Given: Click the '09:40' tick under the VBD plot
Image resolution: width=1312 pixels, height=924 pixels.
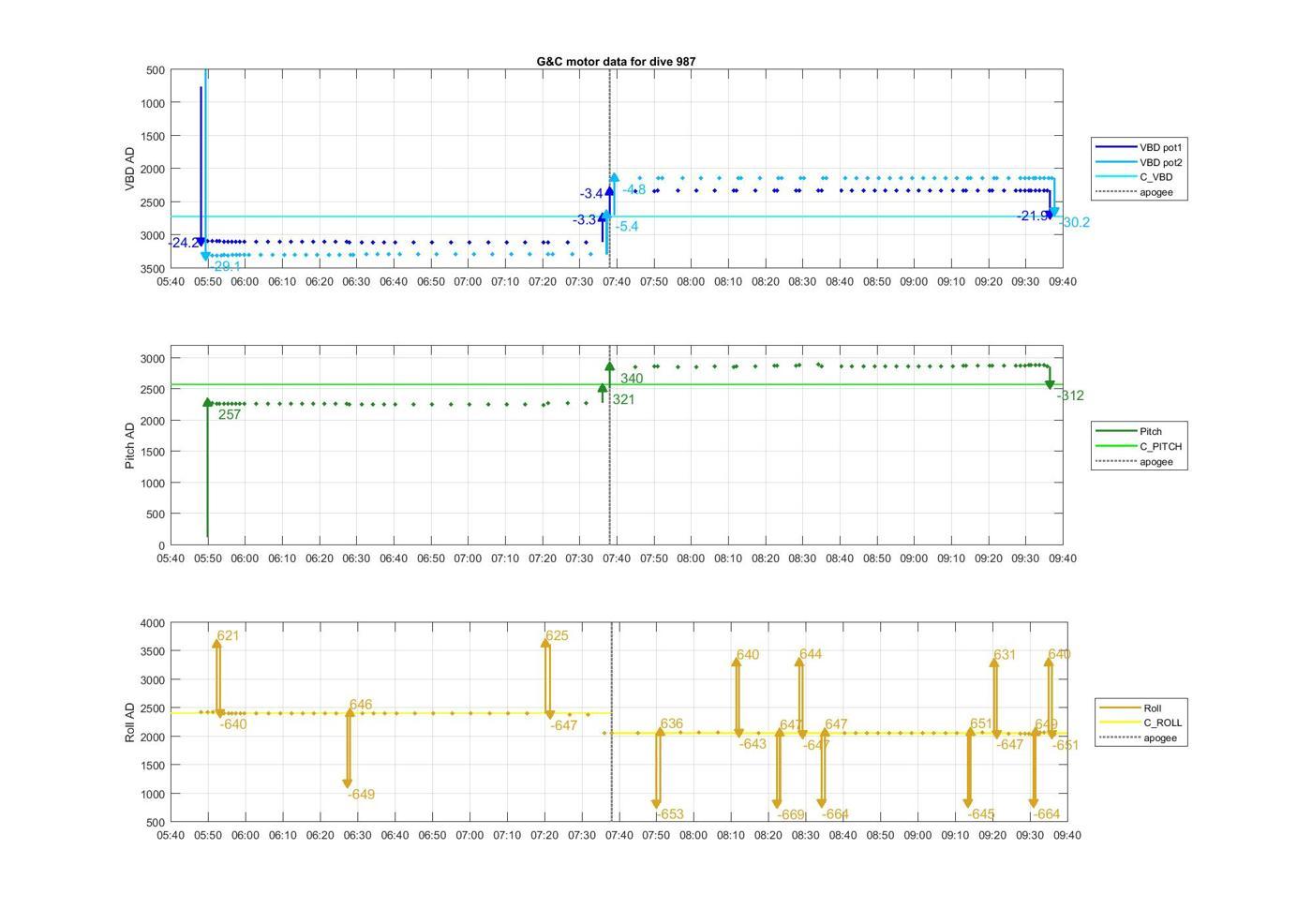Looking at the screenshot, I should click(x=1063, y=281).
